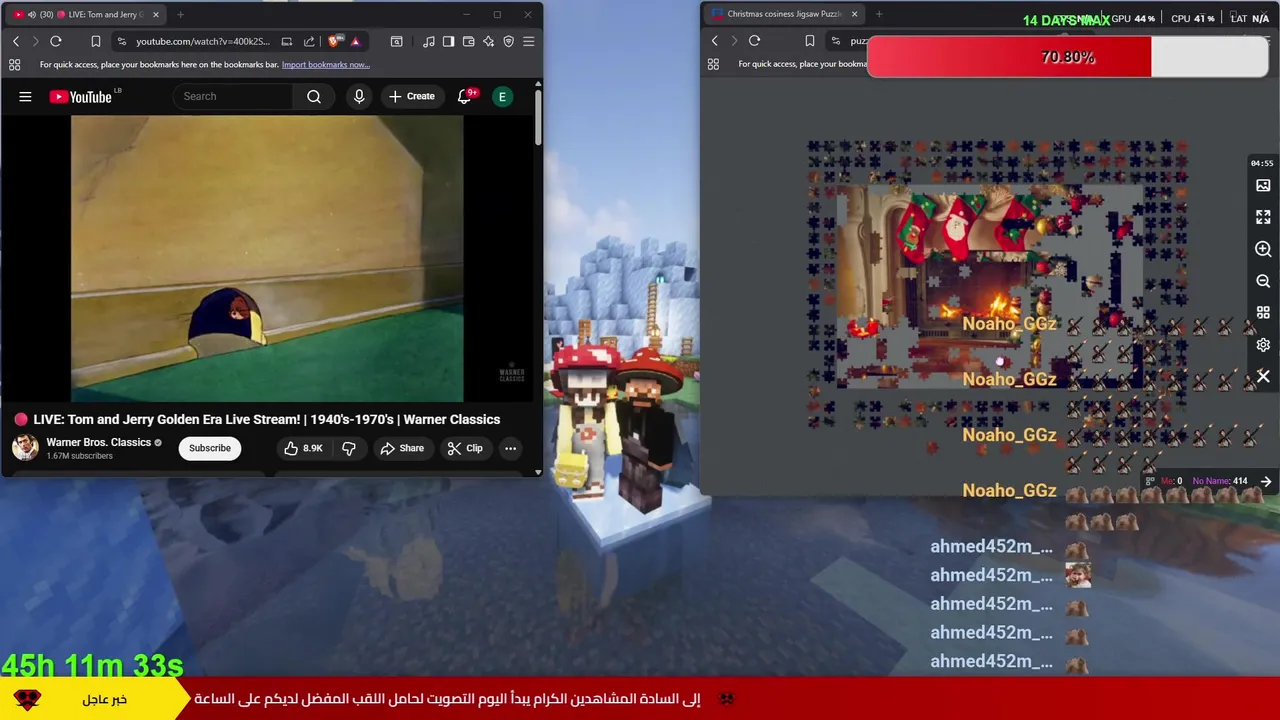1280x720 pixels.
Task: Close the puzzle side toolbar
Action: click(x=1263, y=377)
